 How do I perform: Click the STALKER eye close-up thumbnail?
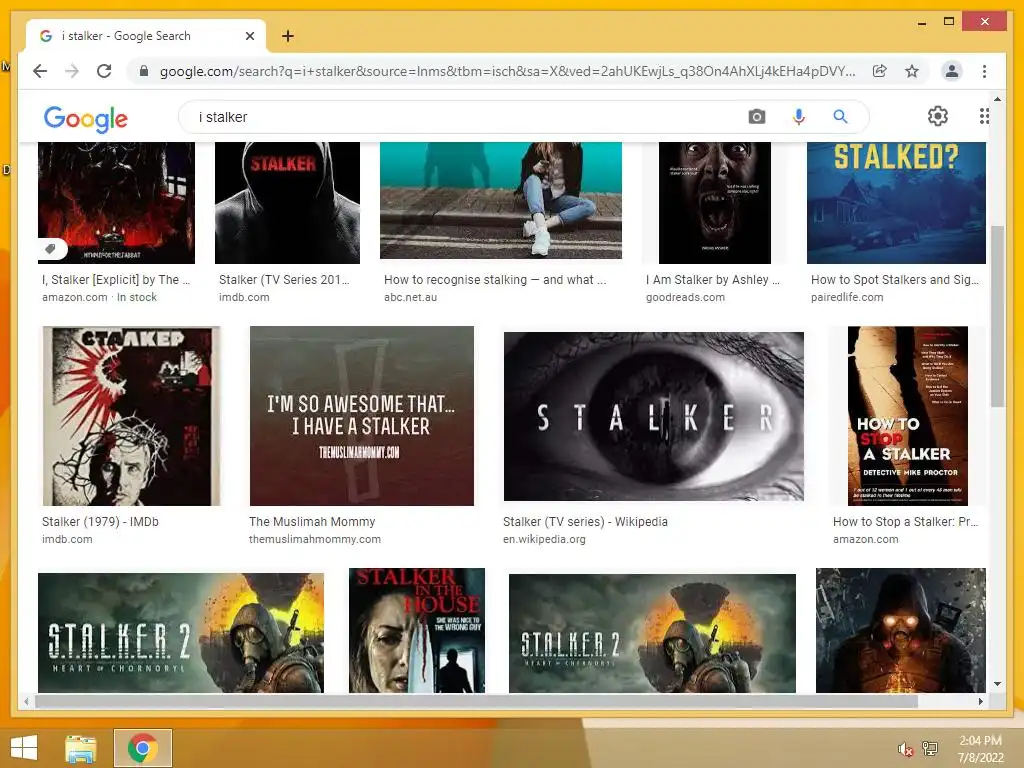click(654, 416)
